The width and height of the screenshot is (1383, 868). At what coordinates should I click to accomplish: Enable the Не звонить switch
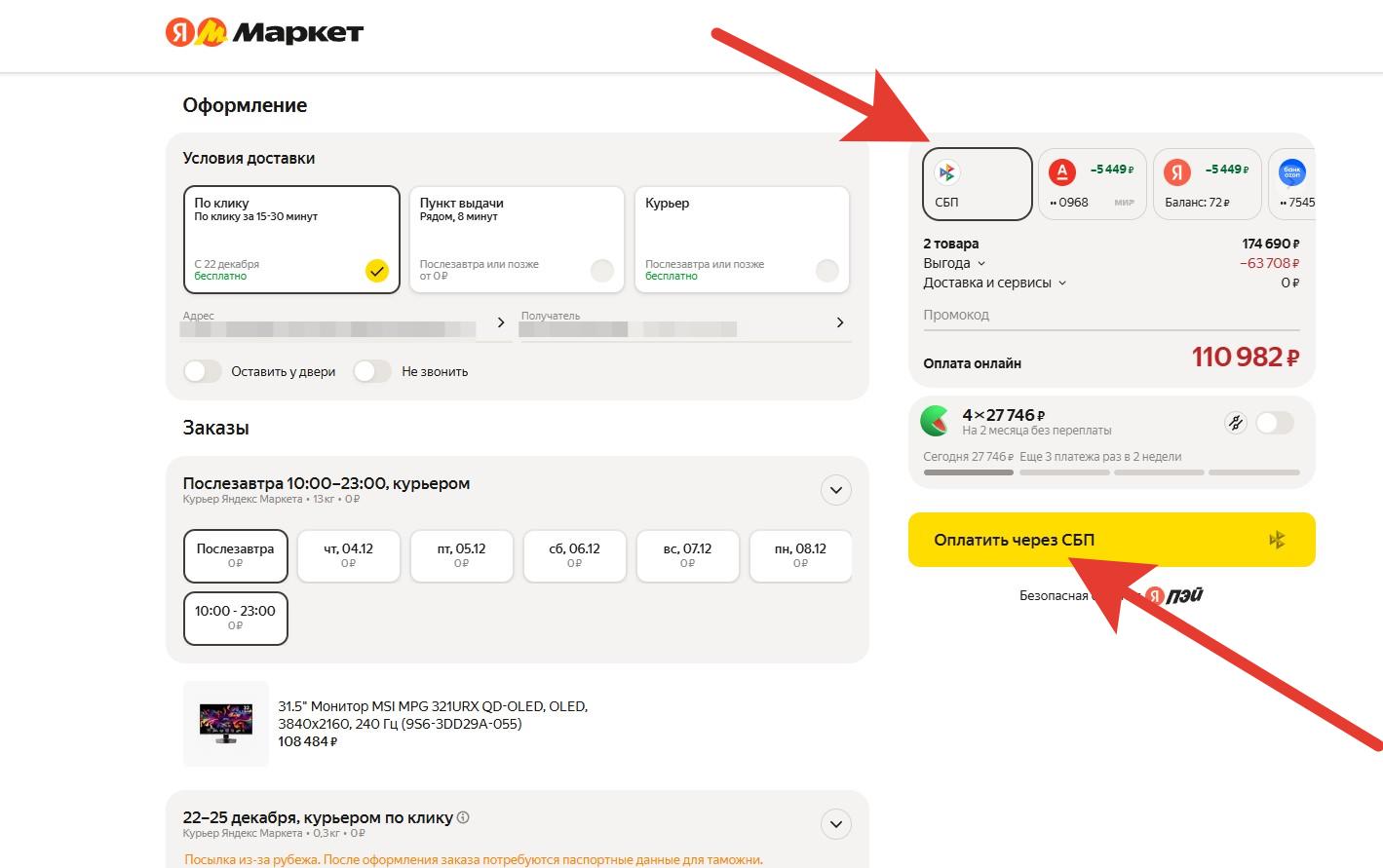coord(372,371)
